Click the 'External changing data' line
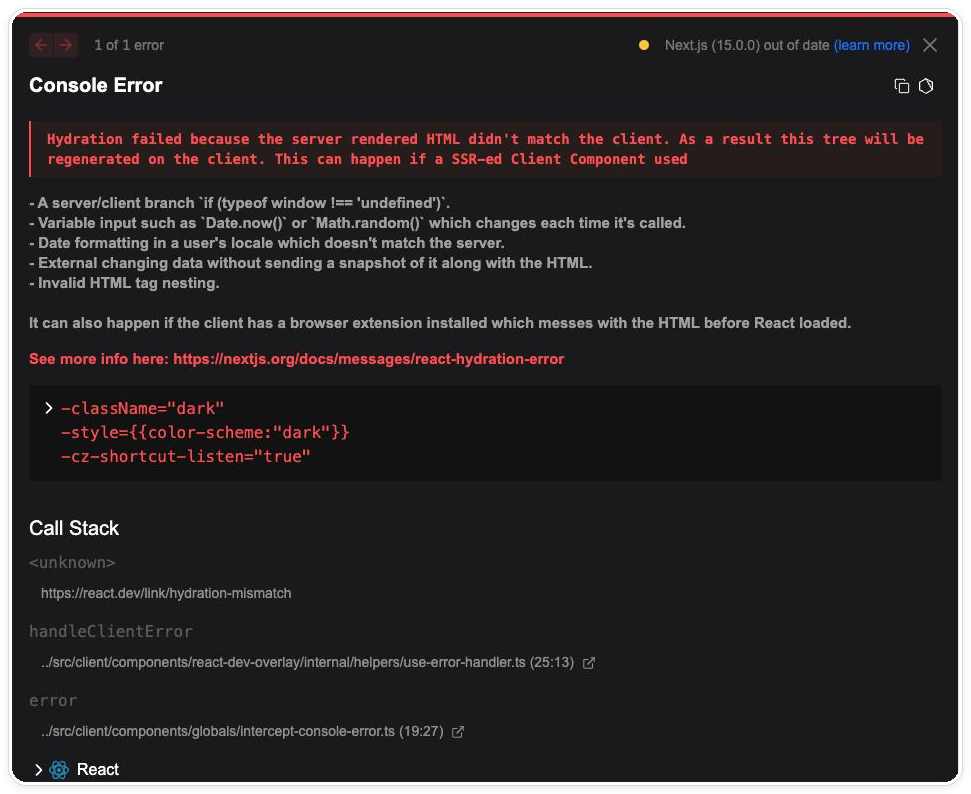This screenshot has height=794, width=971. click(x=311, y=263)
